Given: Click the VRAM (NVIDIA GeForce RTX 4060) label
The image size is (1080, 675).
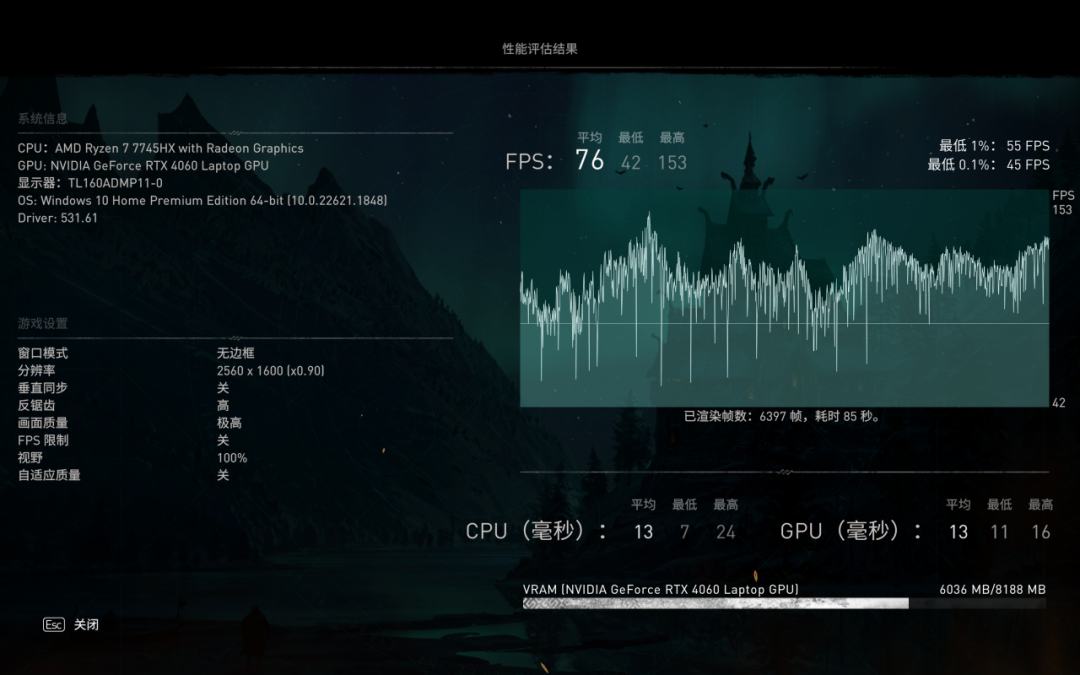Looking at the screenshot, I should click(661, 590).
